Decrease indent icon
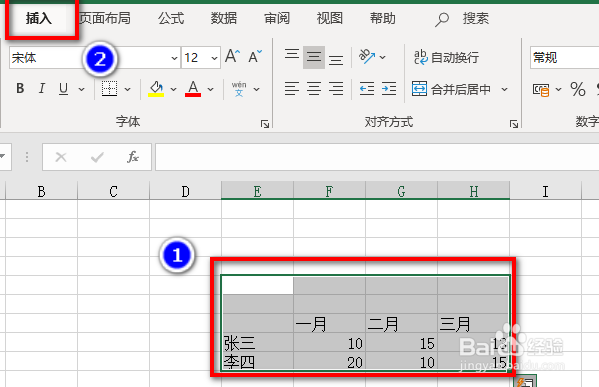The width and height of the screenshot is (599, 387). click(367, 89)
